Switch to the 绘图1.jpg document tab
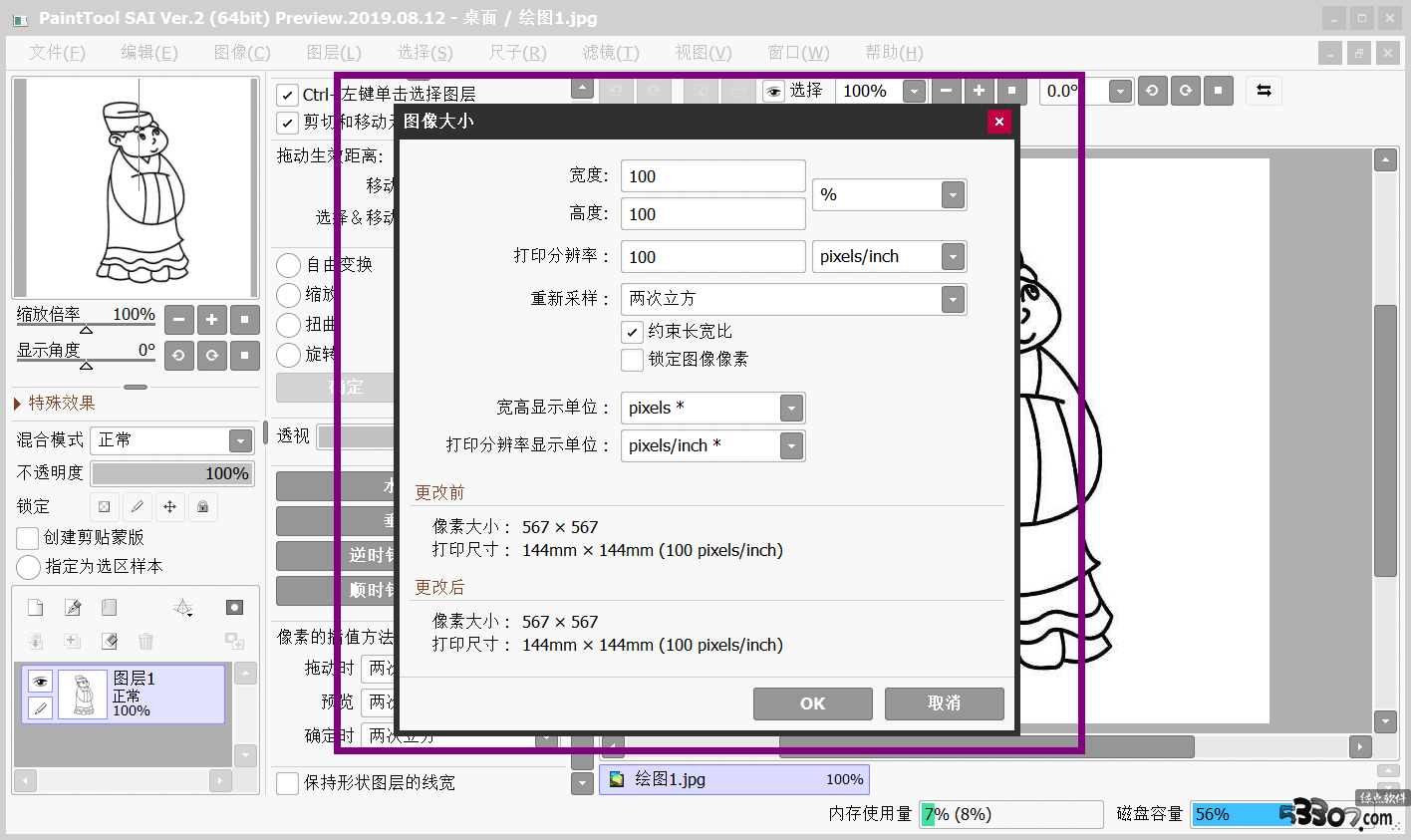 734,779
